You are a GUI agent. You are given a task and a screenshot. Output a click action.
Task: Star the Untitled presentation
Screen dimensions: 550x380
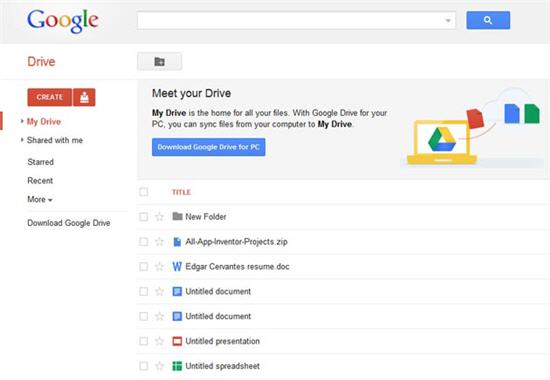coord(159,341)
